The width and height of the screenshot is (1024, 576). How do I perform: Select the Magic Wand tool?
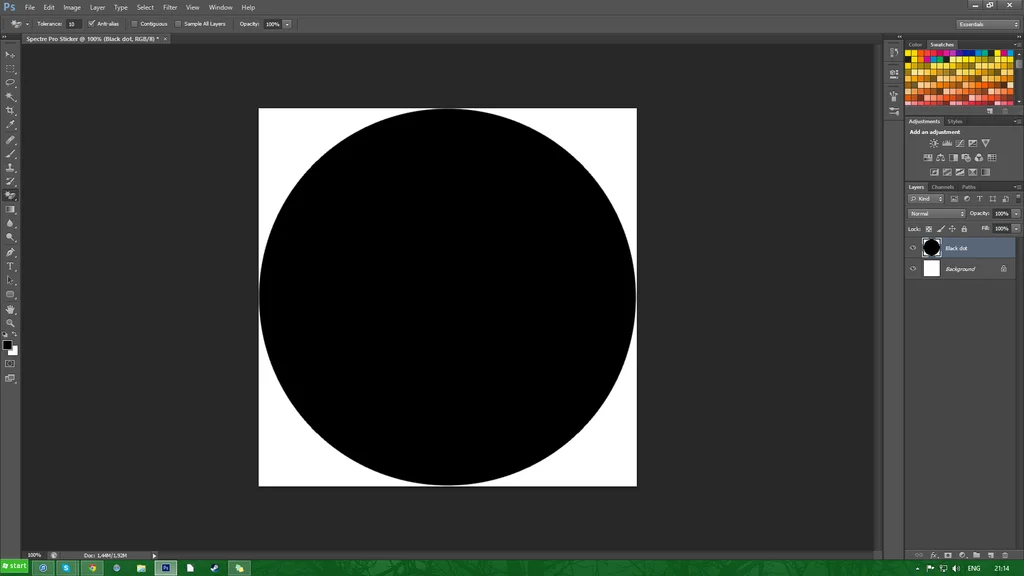click(x=10, y=97)
